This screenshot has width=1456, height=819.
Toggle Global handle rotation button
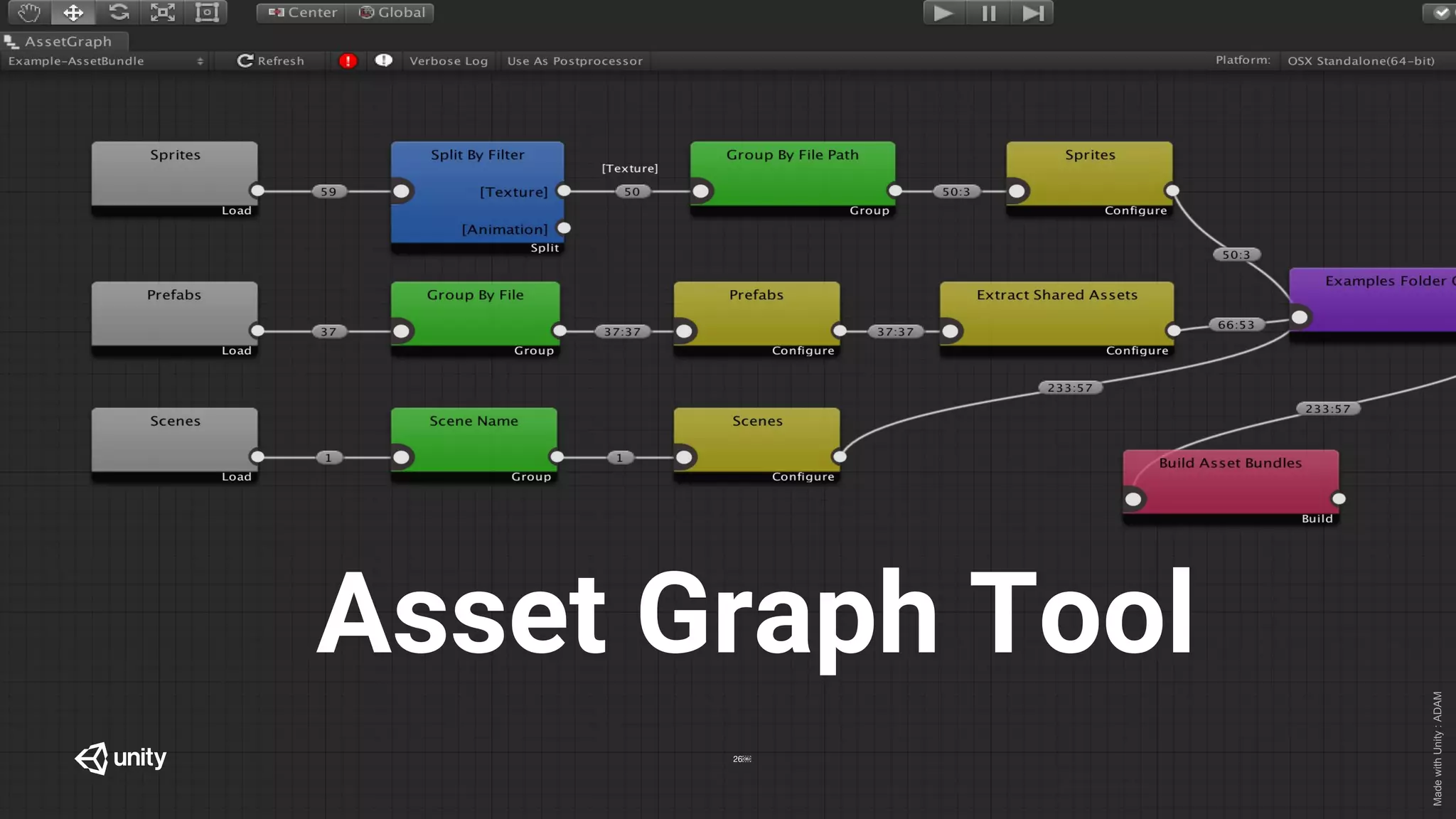point(390,13)
